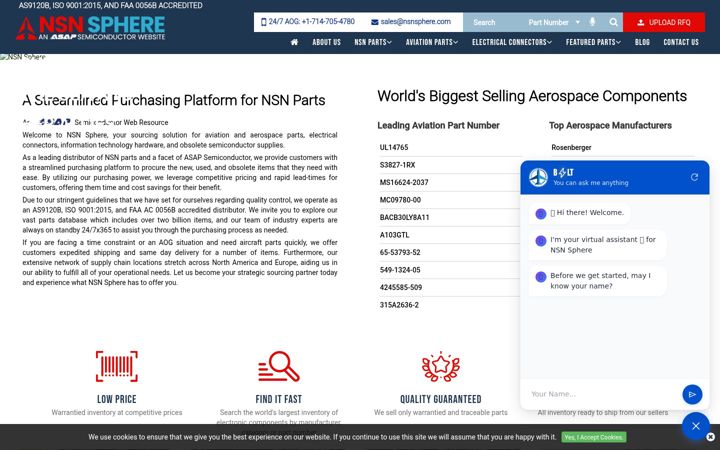Click the 'Hi there! Welcome.' chat message
720x450 pixels.
coord(580,213)
